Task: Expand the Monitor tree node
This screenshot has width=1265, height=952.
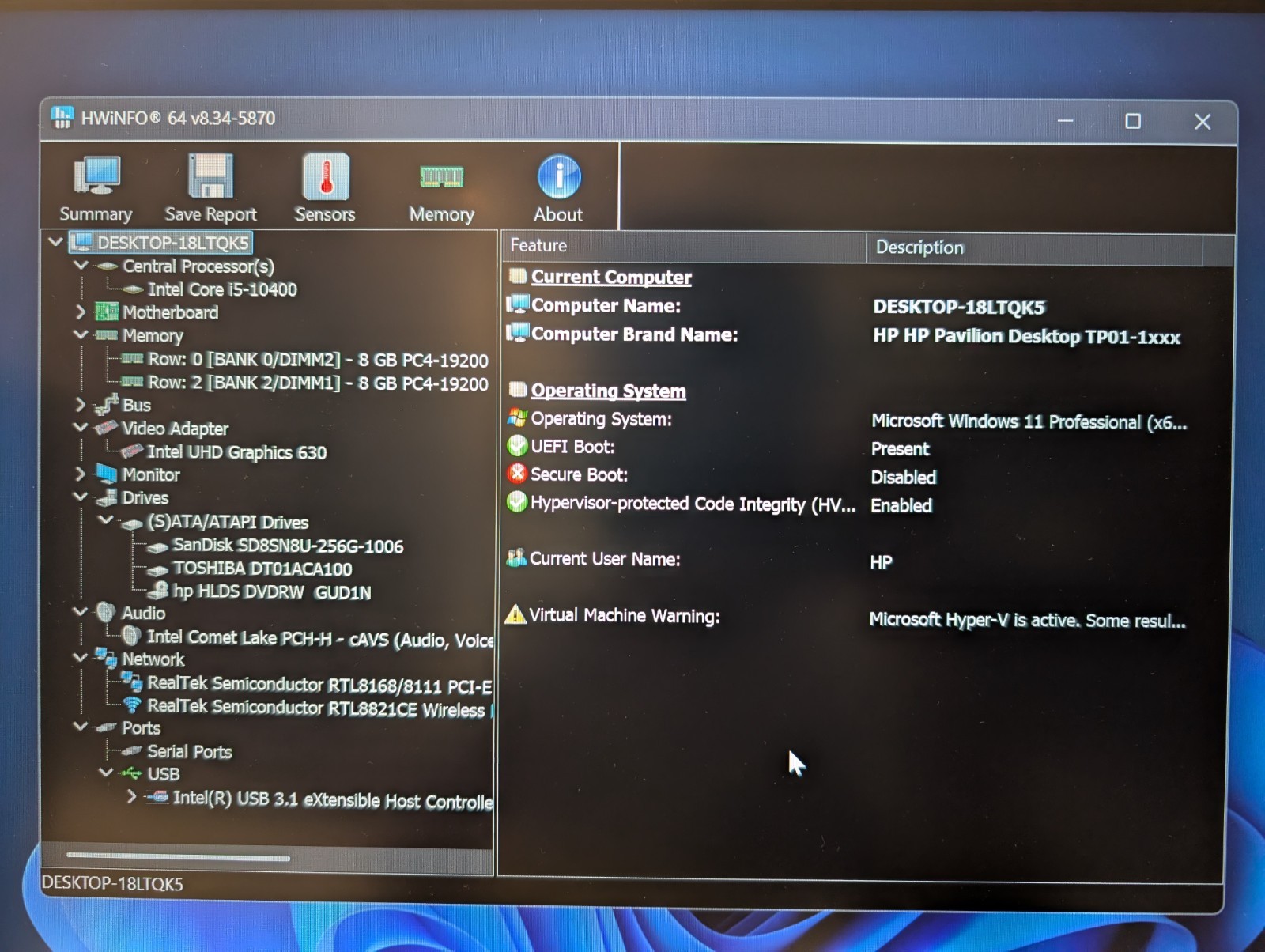Action: coord(81,474)
